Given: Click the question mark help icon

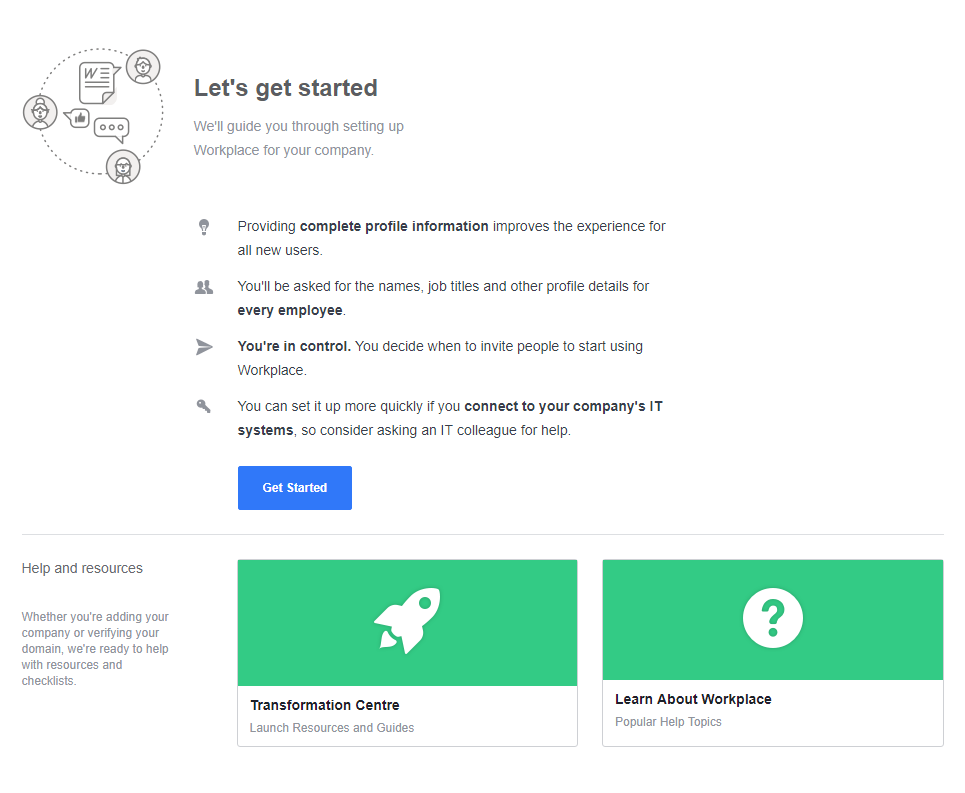Looking at the screenshot, I should click(773, 618).
